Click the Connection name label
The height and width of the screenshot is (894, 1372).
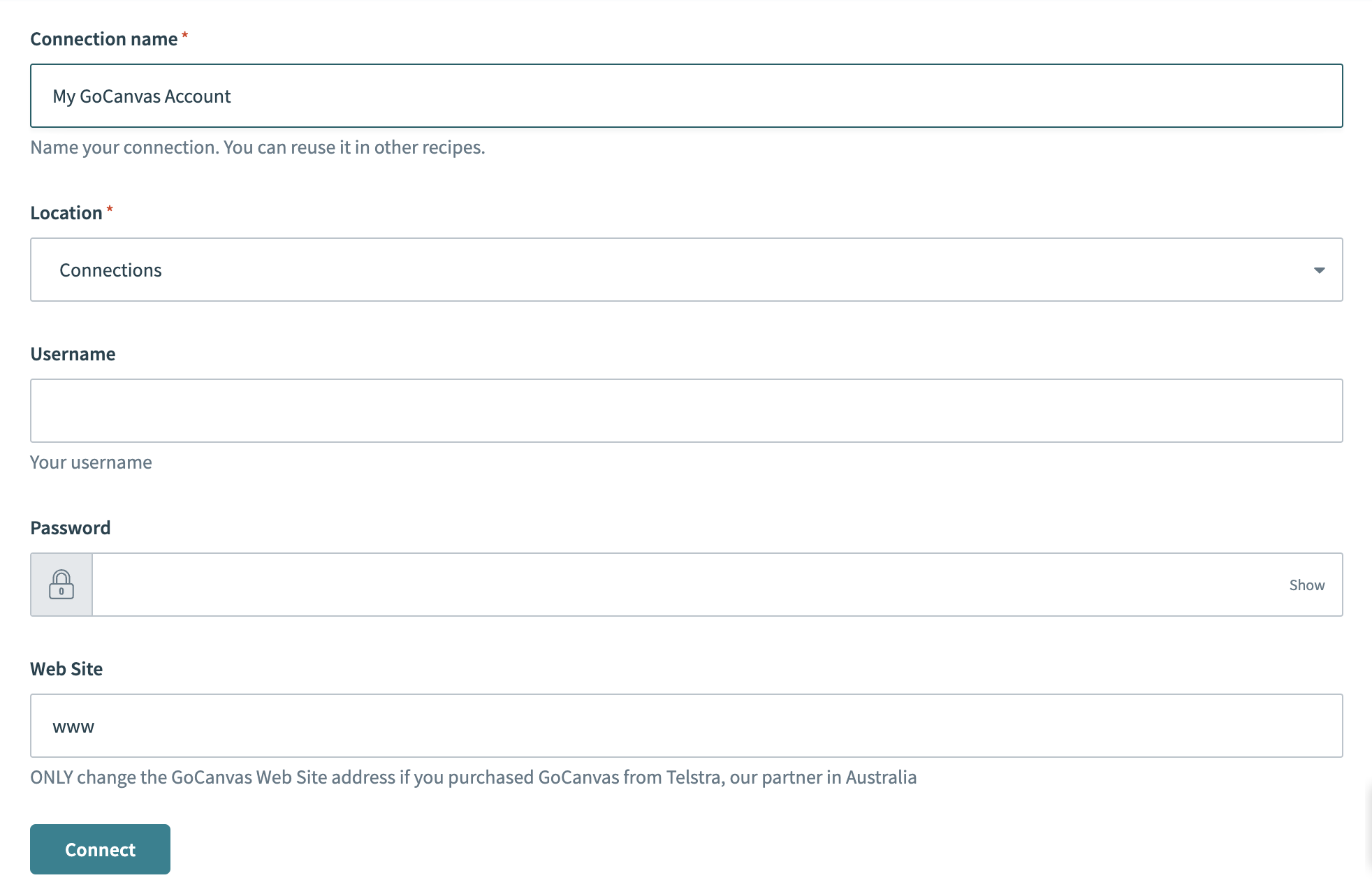(x=103, y=39)
